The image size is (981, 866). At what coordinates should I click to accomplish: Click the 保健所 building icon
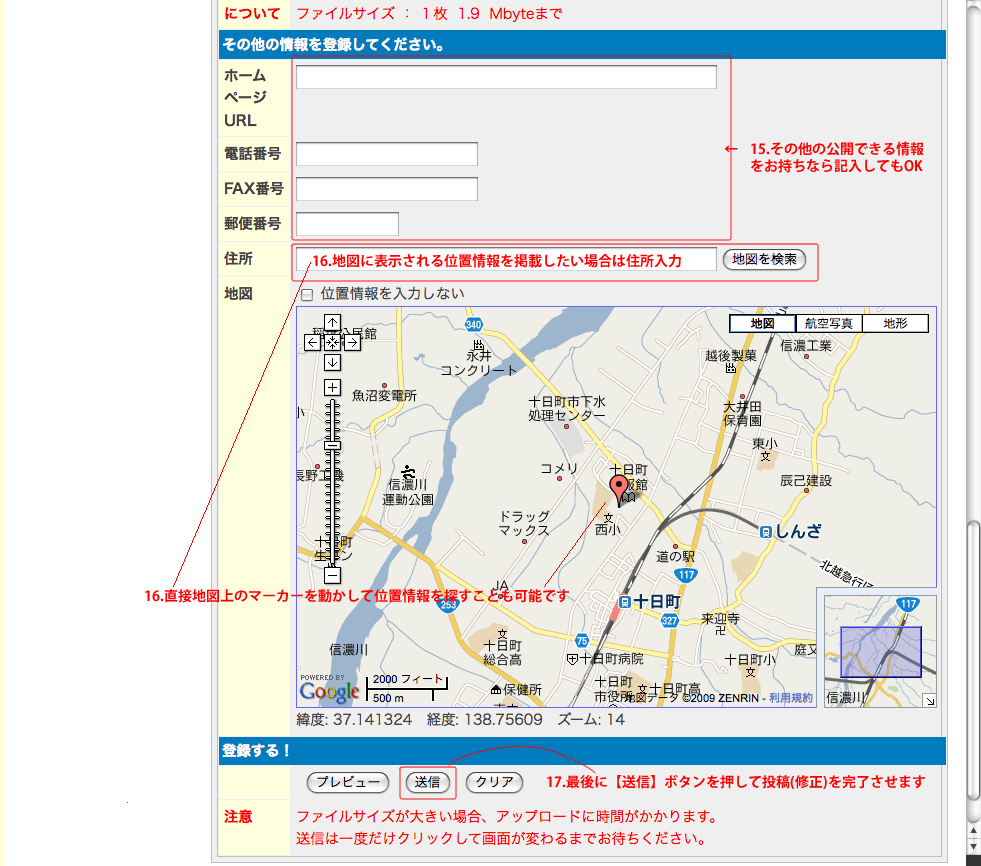[x=496, y=690]
